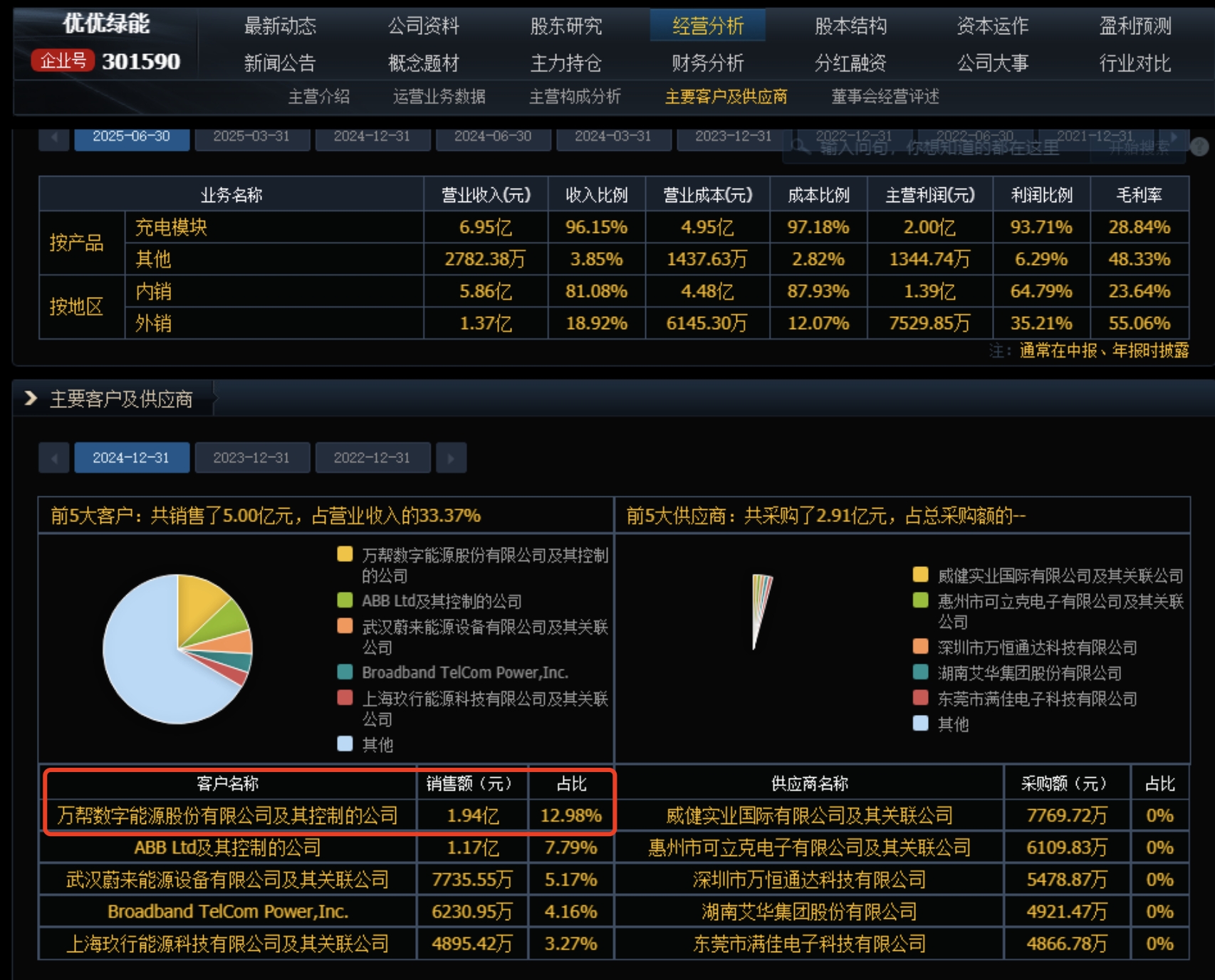Screen dimensions: 1215x980
Task: Open the 资本运作 menu item
Action: tap(993, 26)
